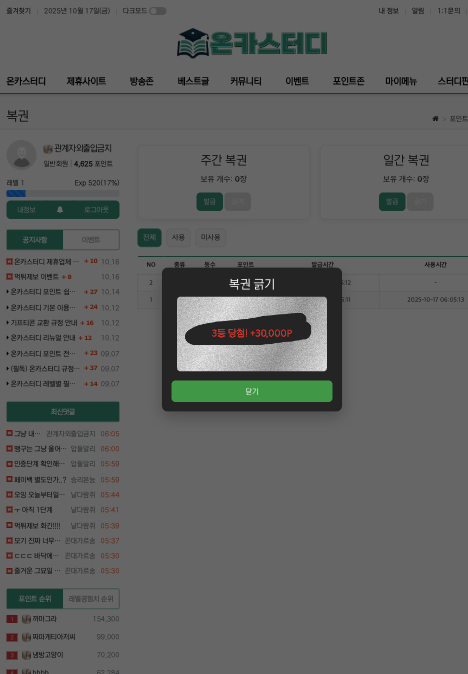Open the comment 즐거운 그묘일

[37, 571]
